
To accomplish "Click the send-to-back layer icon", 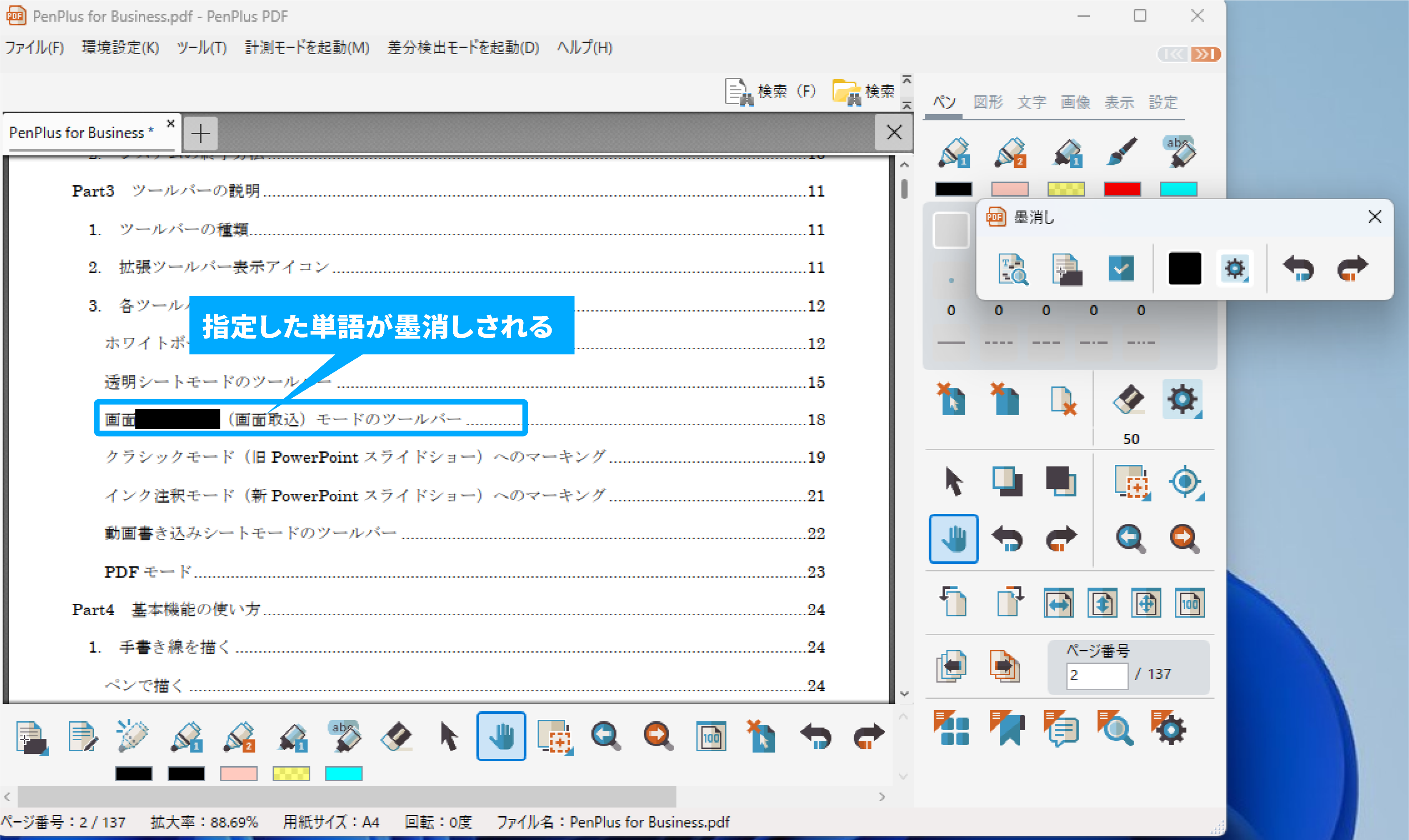I will point(1061,482).
